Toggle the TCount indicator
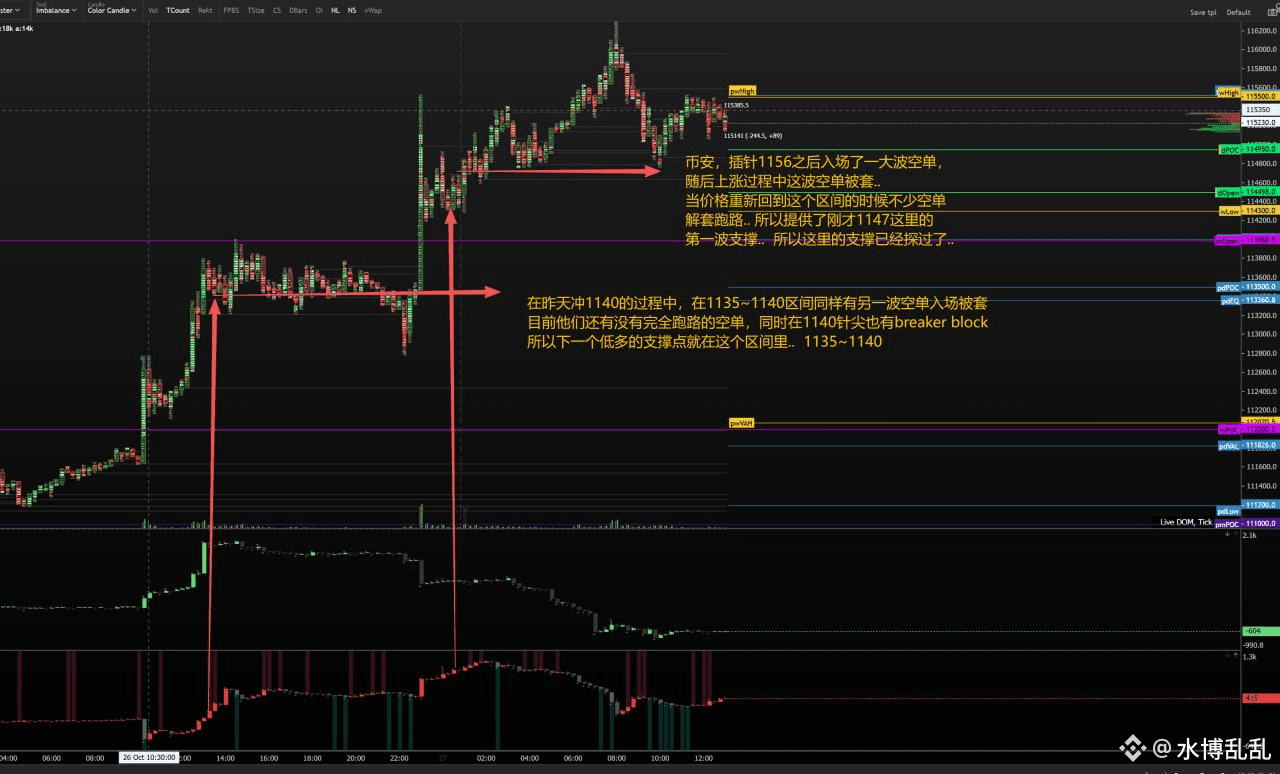The image size is (1280, 774). tap(178, 11)
